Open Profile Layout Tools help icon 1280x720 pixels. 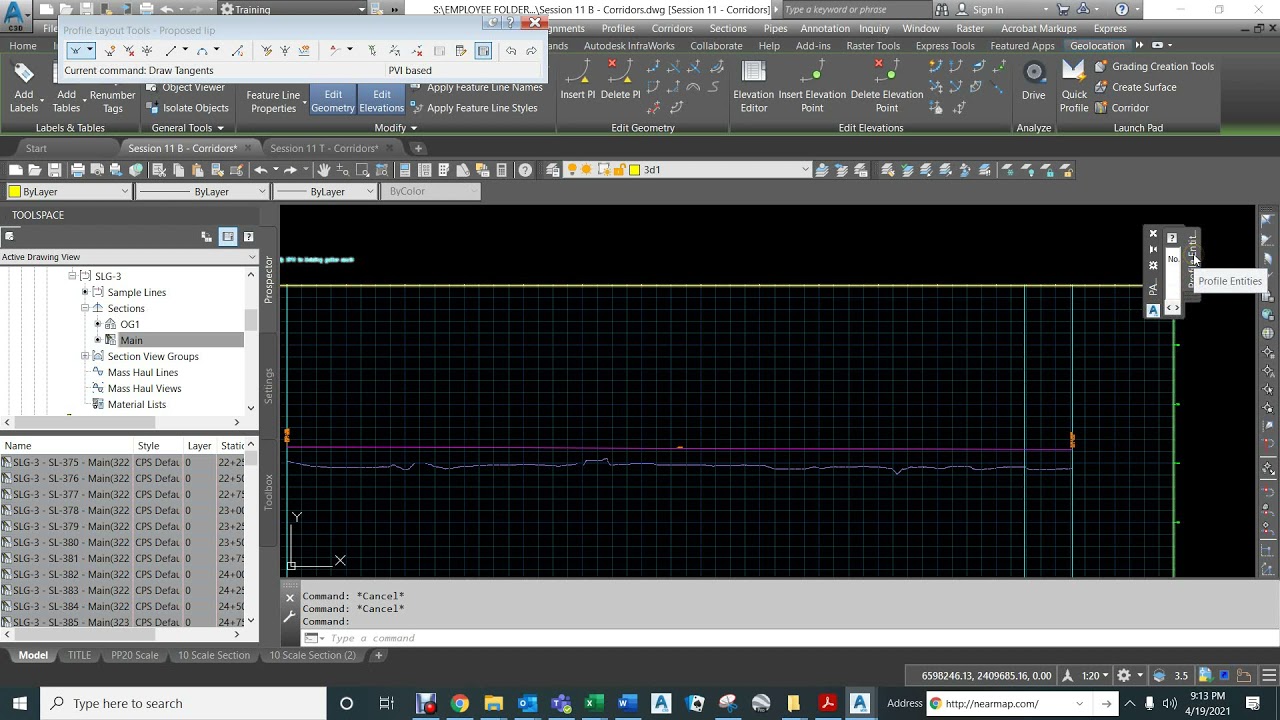[x=510, y=22]
